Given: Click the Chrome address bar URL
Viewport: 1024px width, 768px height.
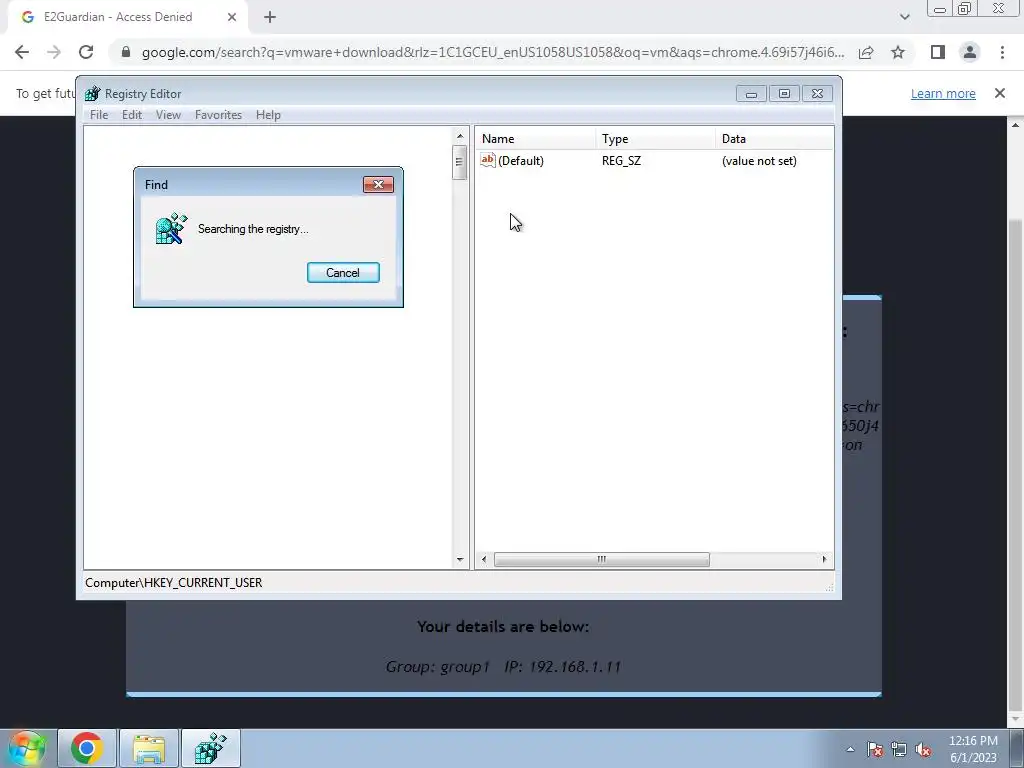Looking at the screenshot, I should (493, 52).
